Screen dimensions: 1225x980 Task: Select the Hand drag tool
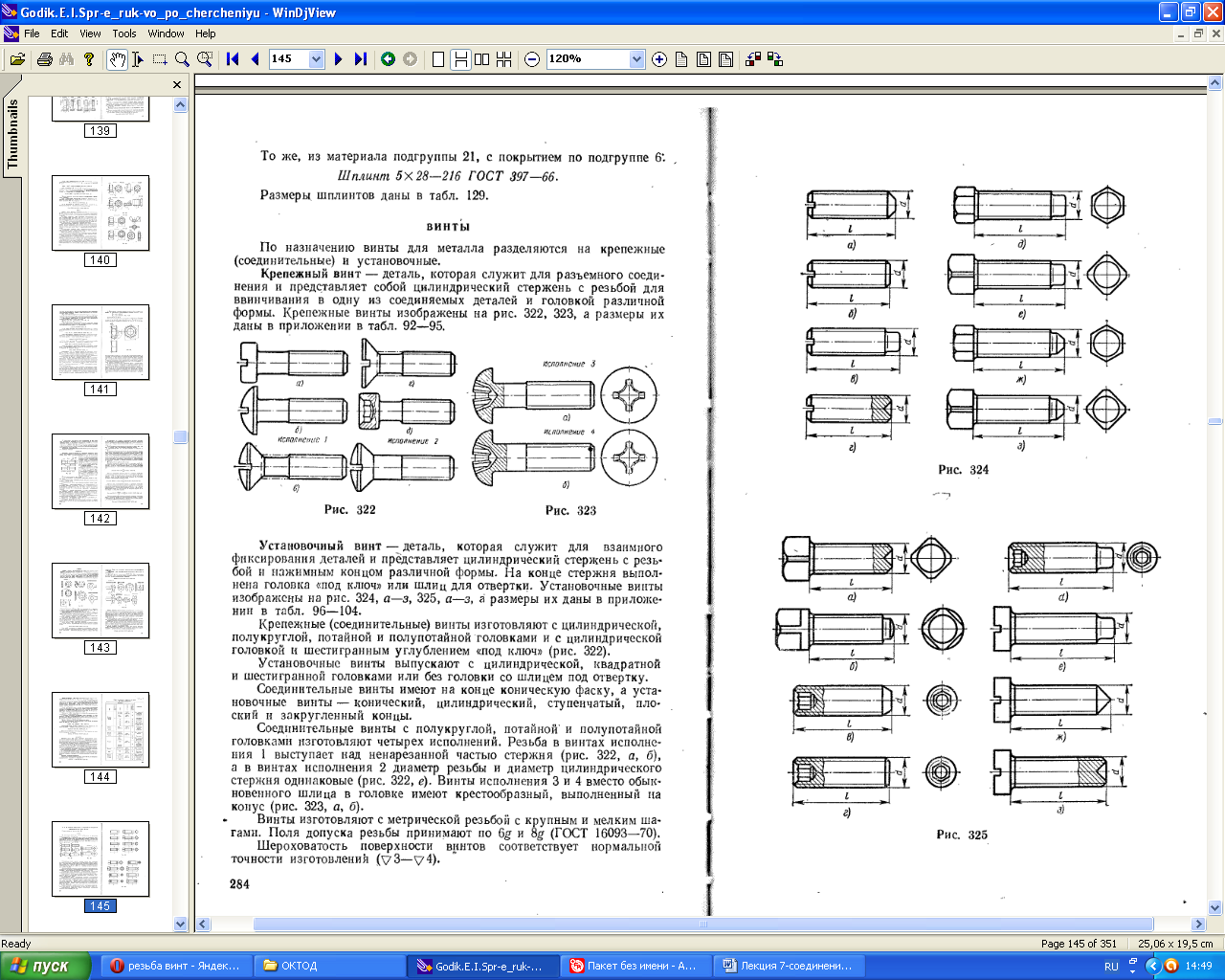click(116, 59)
